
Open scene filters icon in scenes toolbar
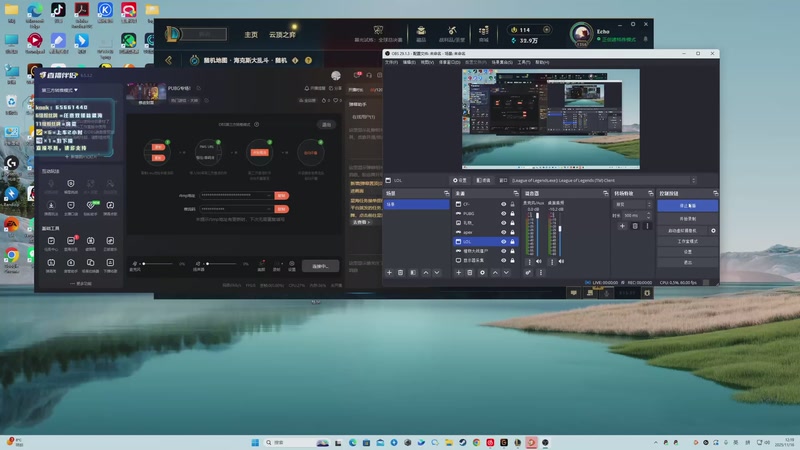coord(413,272)
